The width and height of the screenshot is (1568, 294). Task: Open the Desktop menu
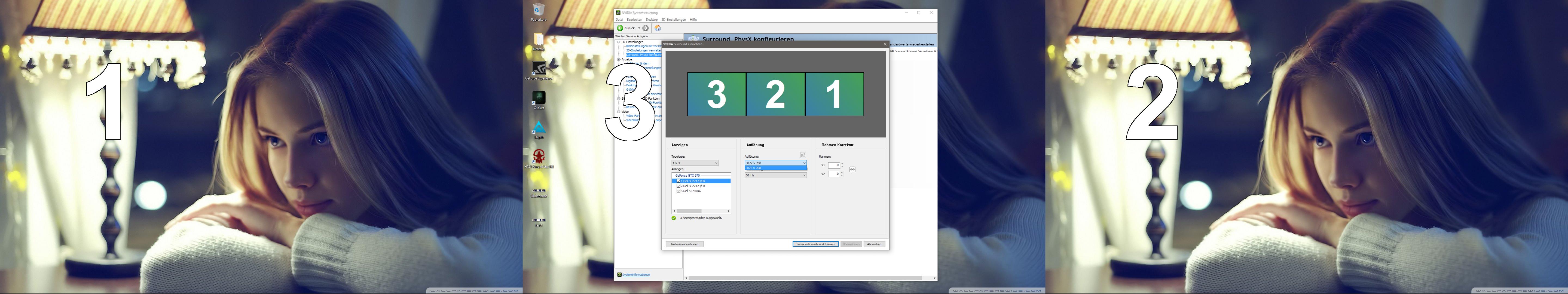click(651, 20)
